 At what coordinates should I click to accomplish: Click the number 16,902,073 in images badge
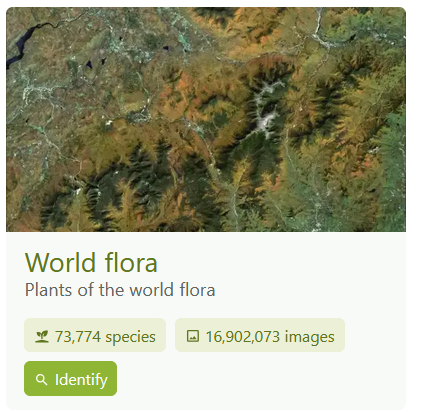click(242, 337)
